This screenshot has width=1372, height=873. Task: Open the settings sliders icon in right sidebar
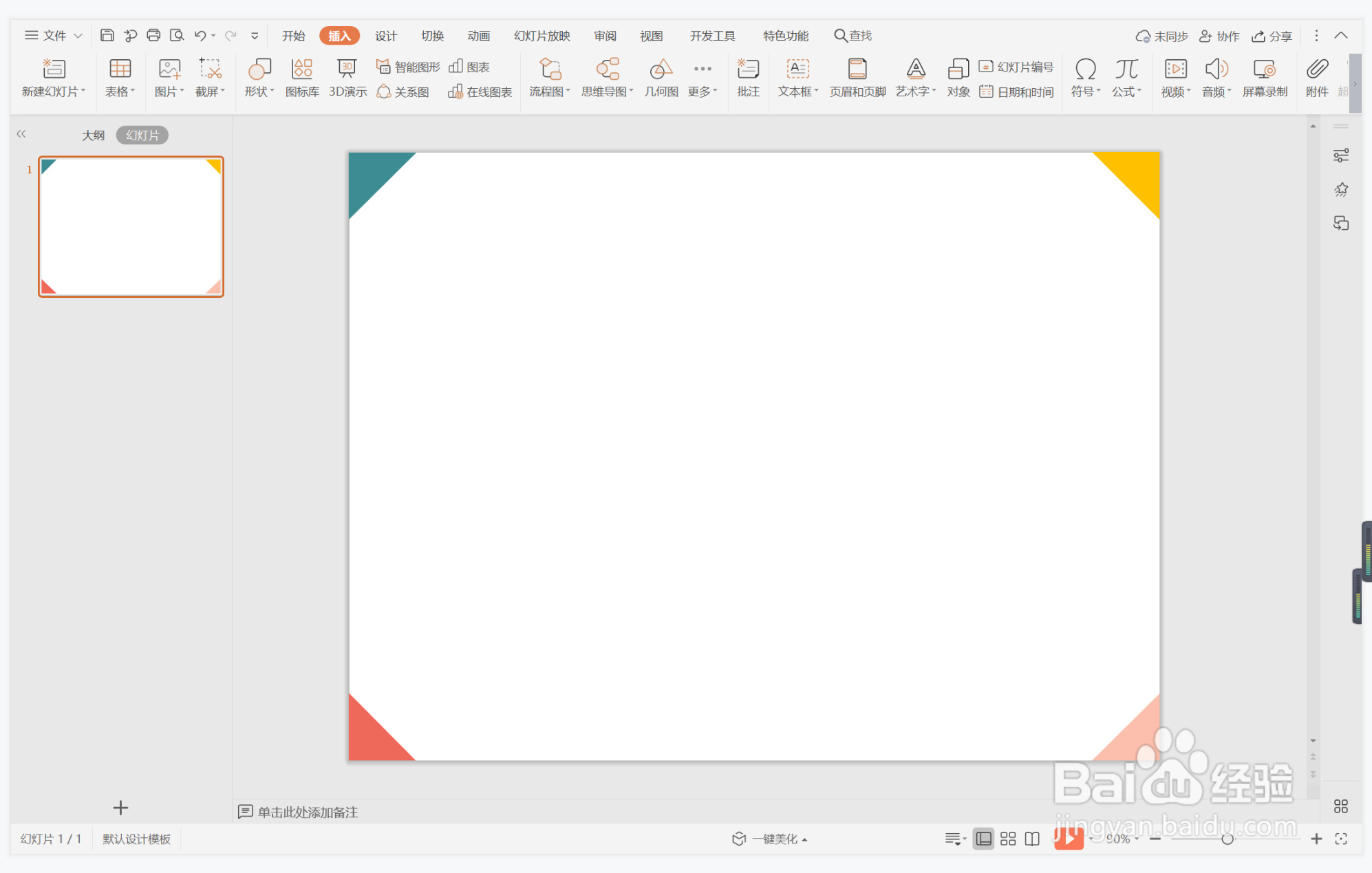(1341, 155)
